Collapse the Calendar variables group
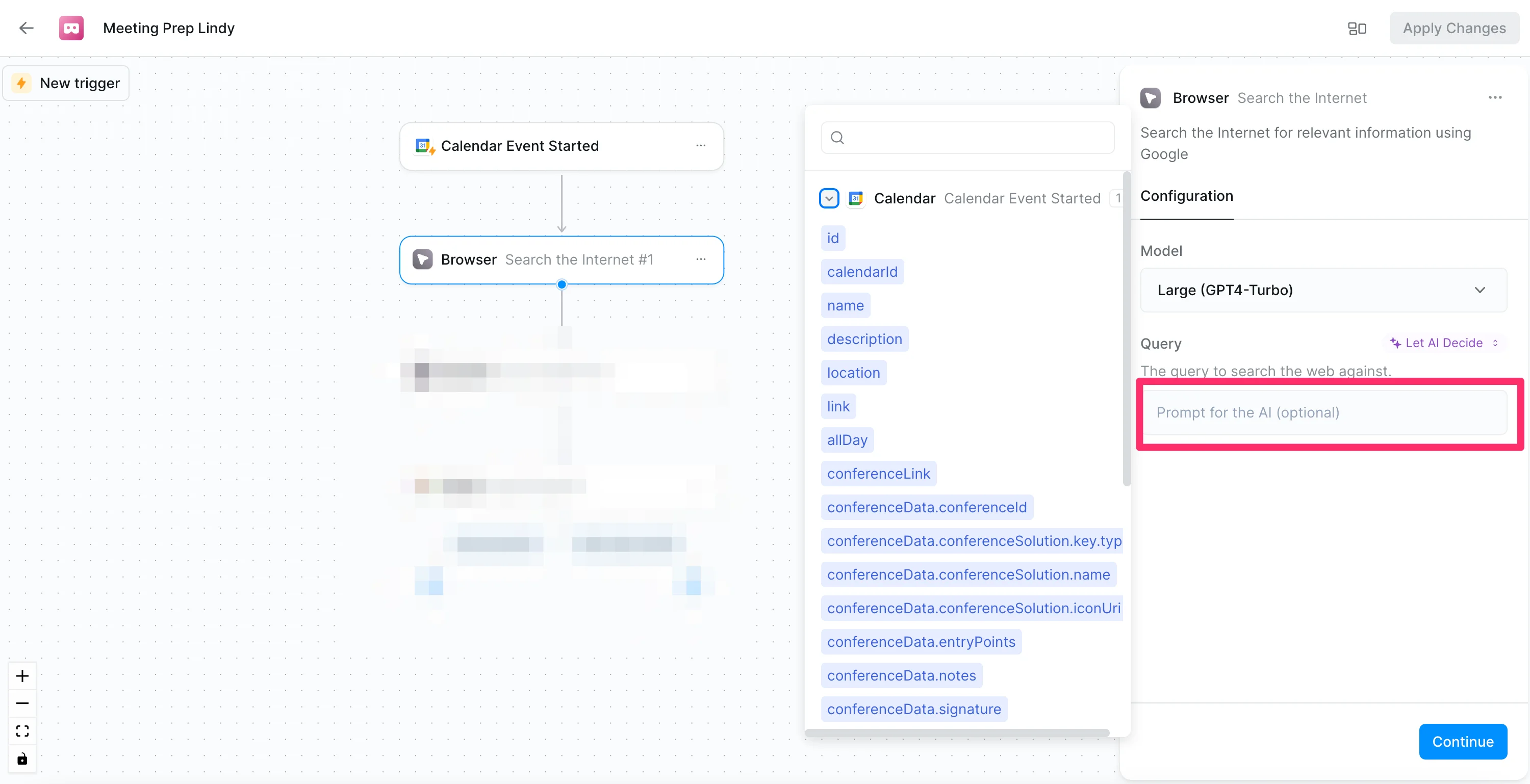The width and height of the screenshot is (1530, 784). point(829,198)
